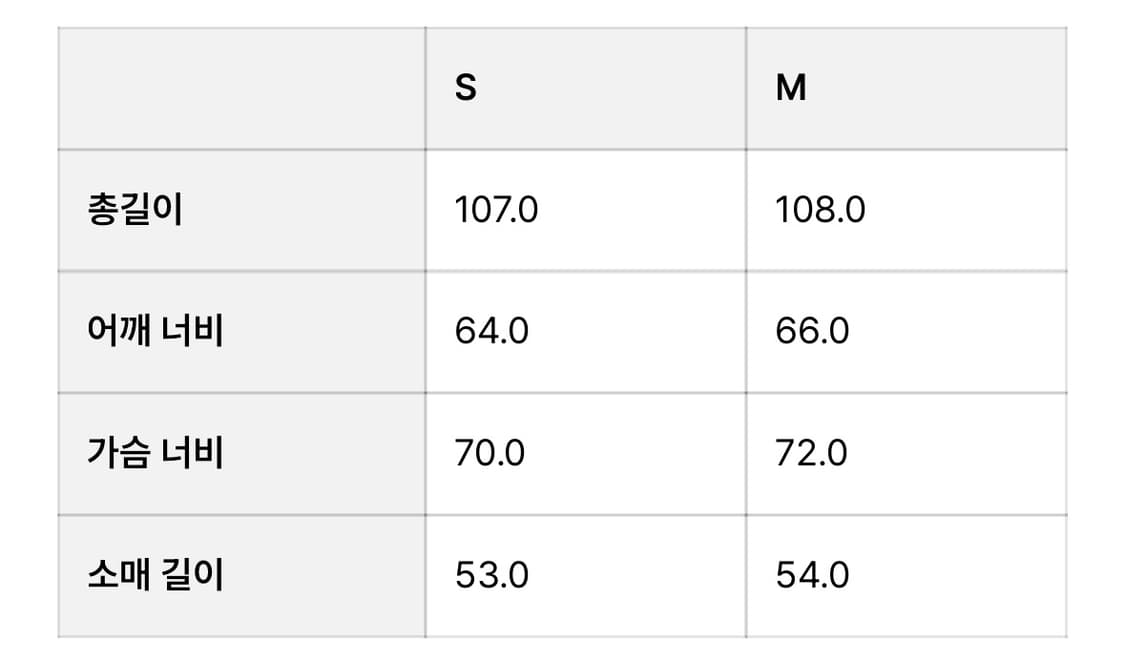Screen dimensions: 1125x657
Task: Choose the size M 어깨 너비 cell
Action: [905, 331]
